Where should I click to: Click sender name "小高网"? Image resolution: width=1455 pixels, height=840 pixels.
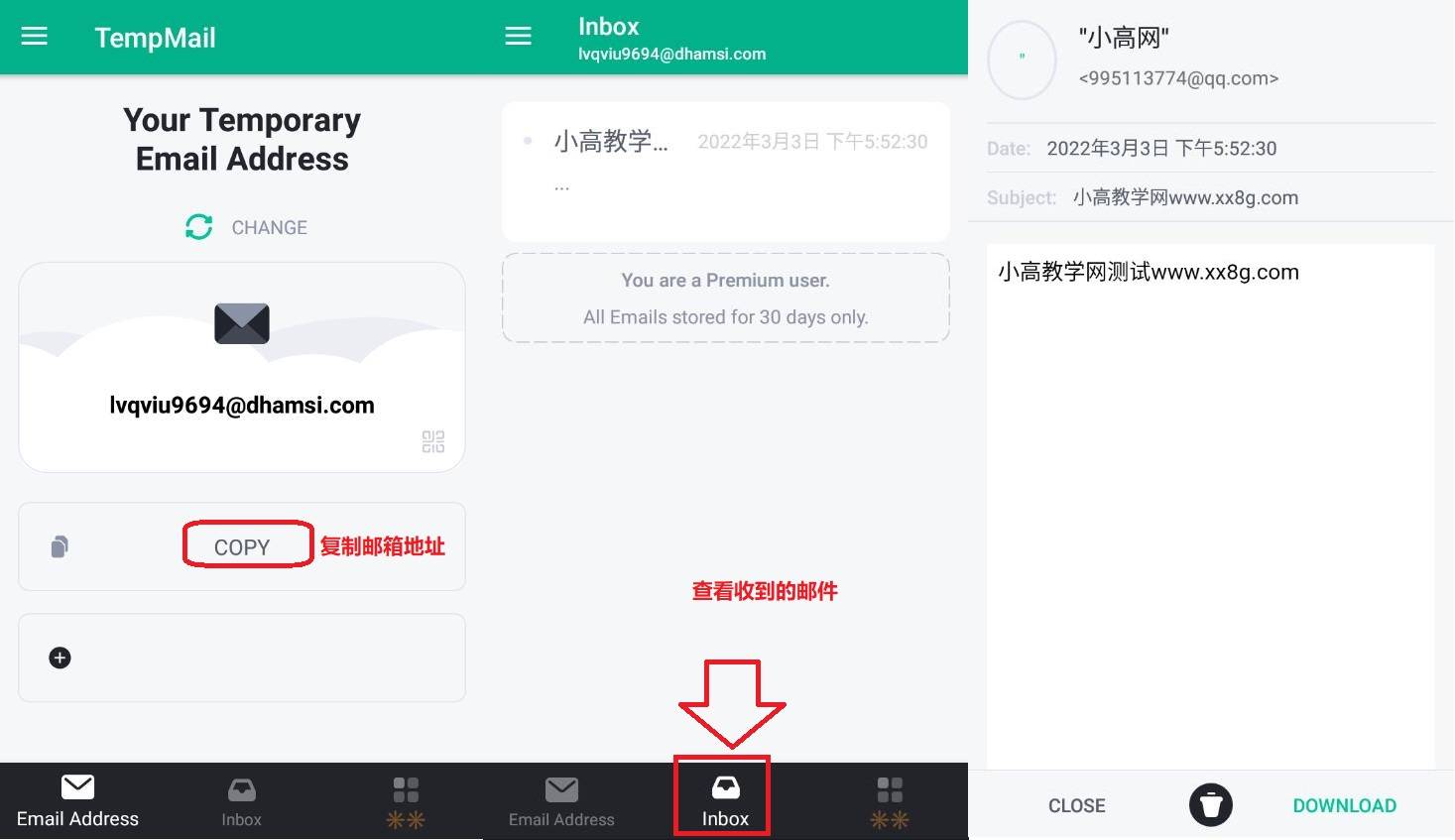click(1124, 39)
